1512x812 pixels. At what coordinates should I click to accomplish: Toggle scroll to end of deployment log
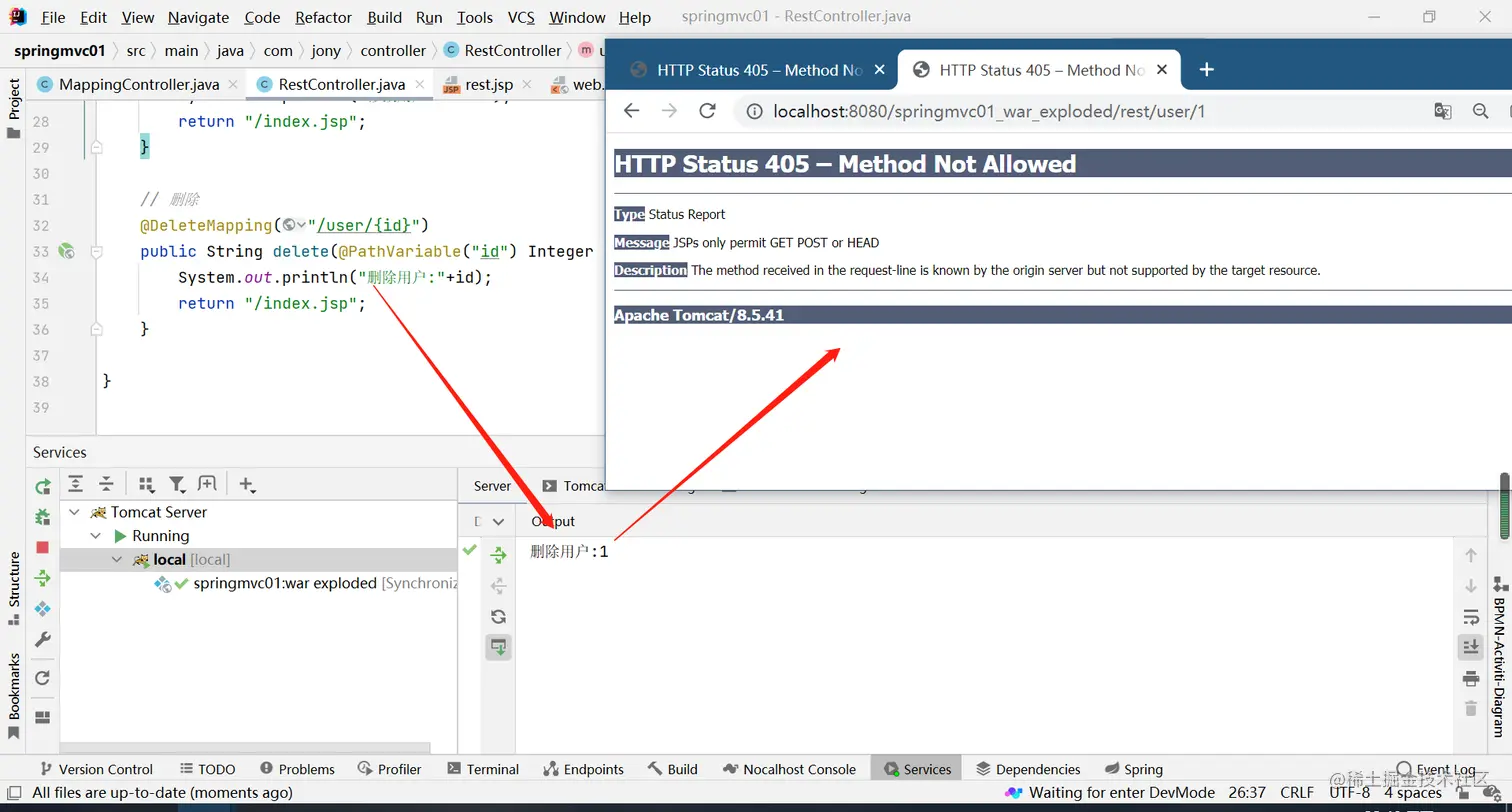498,648
